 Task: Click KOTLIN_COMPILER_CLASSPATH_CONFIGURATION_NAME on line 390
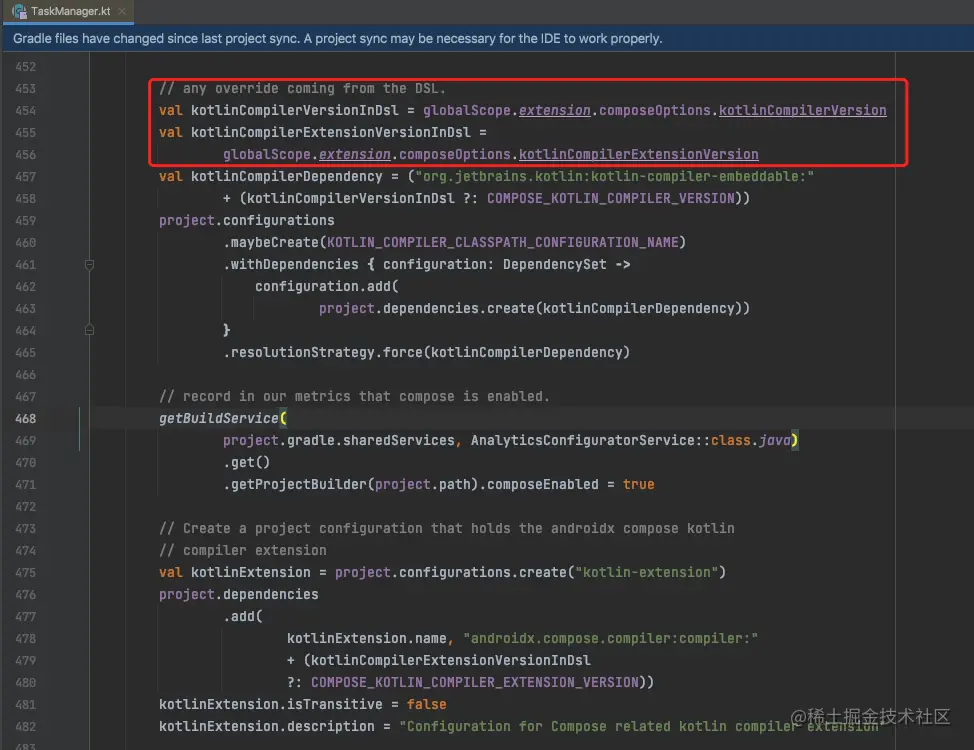tap(503, 242)
